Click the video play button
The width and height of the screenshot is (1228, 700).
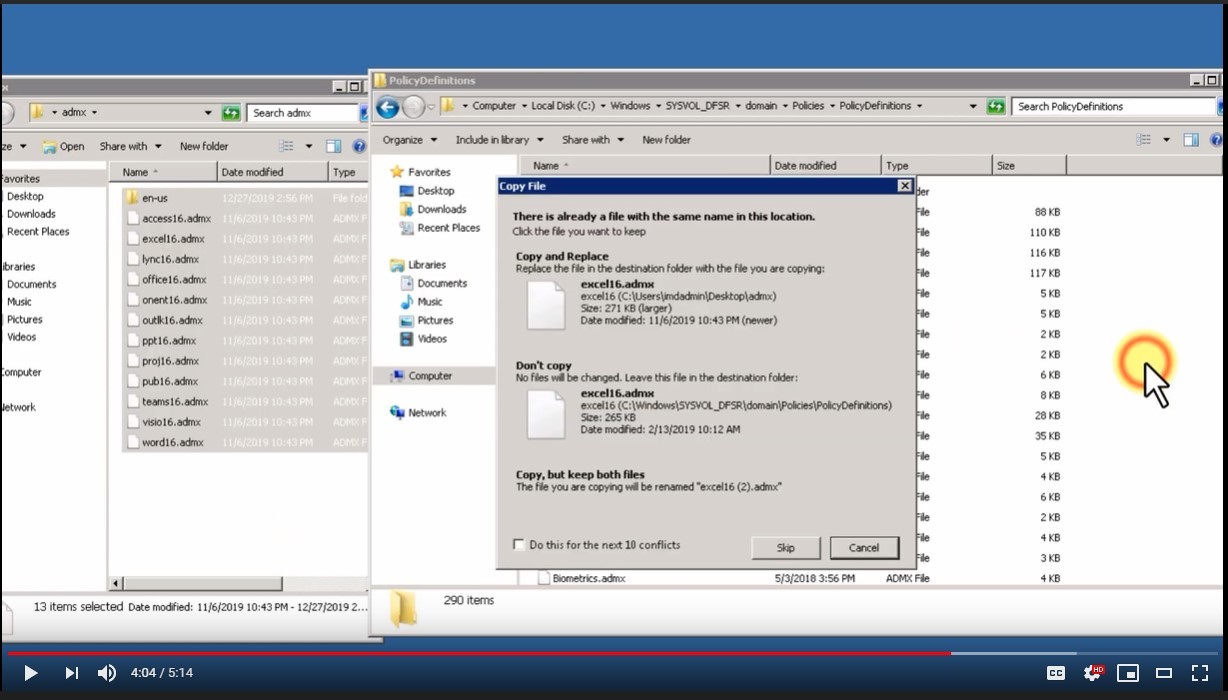click(x=31, y=673)
